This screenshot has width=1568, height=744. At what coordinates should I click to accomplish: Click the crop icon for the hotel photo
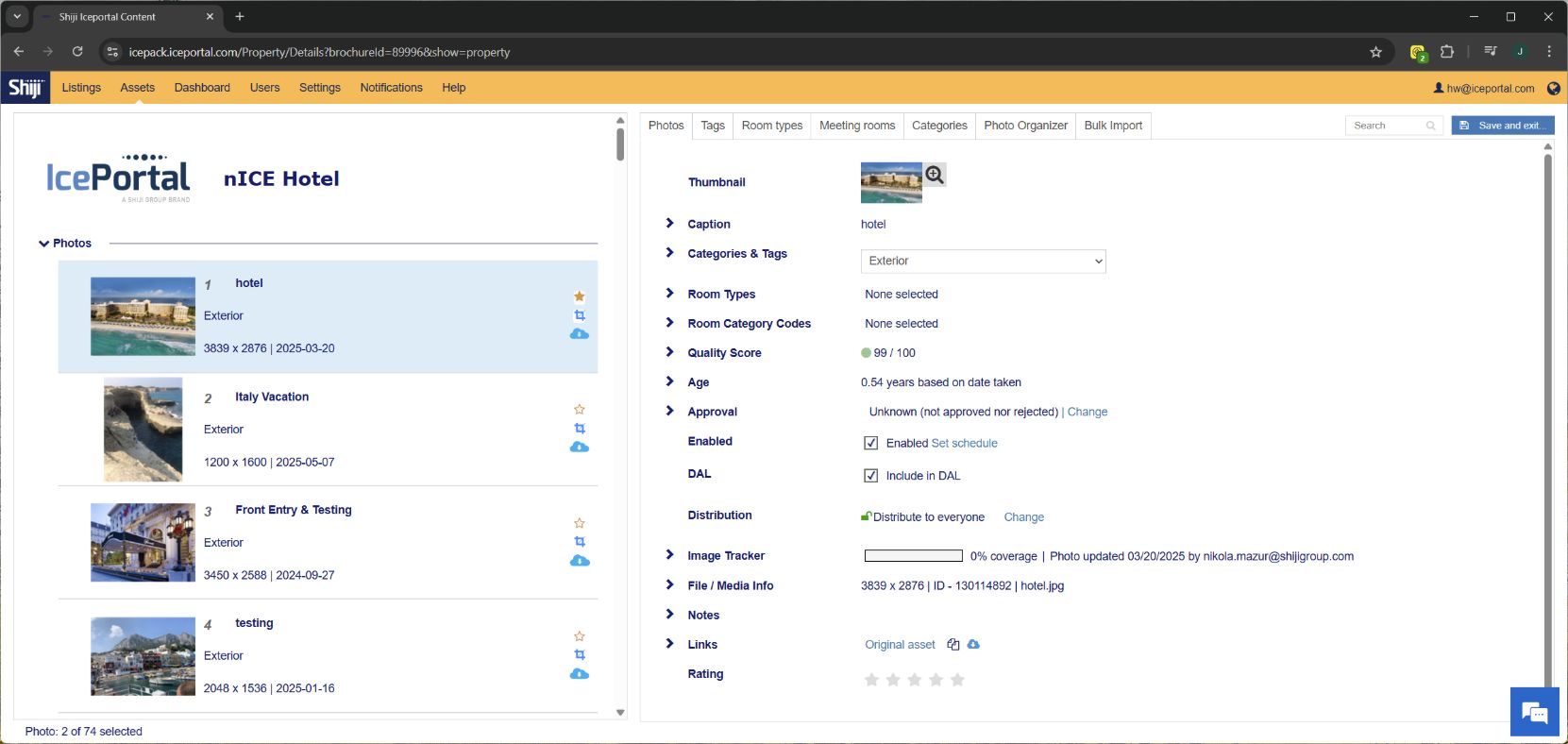click(x=580, y=315)
